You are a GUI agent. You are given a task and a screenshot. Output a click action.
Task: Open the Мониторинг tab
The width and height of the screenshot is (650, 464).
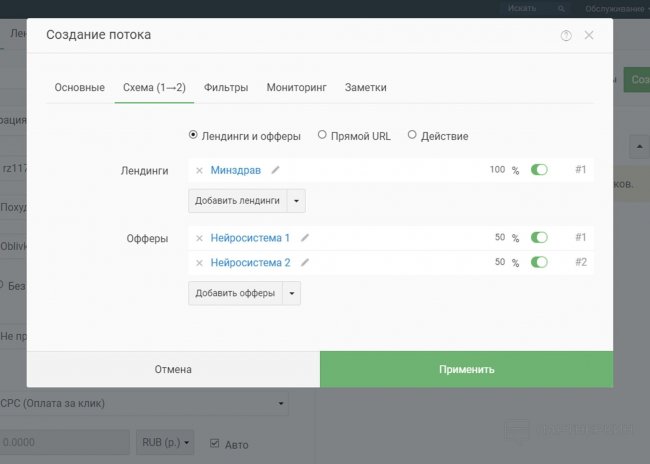pyautogui.click(x=296, y=88)
